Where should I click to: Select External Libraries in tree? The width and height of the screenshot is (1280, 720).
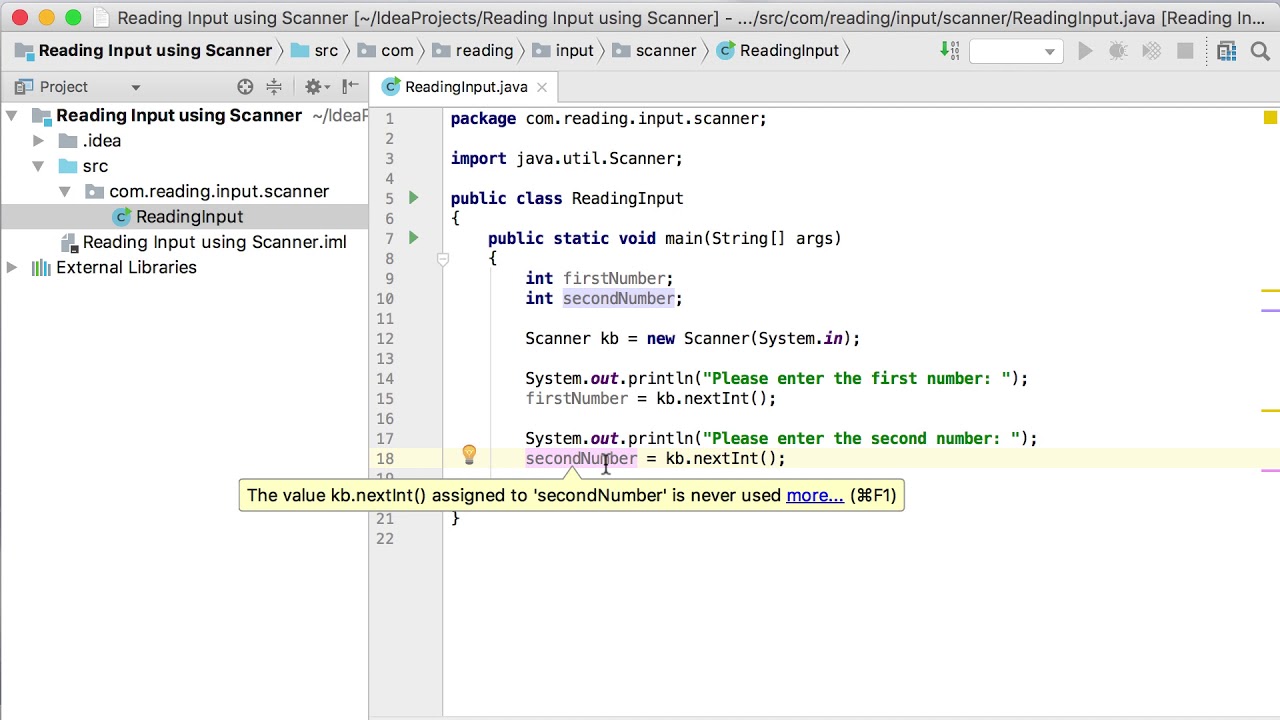[x=126, y=267]
